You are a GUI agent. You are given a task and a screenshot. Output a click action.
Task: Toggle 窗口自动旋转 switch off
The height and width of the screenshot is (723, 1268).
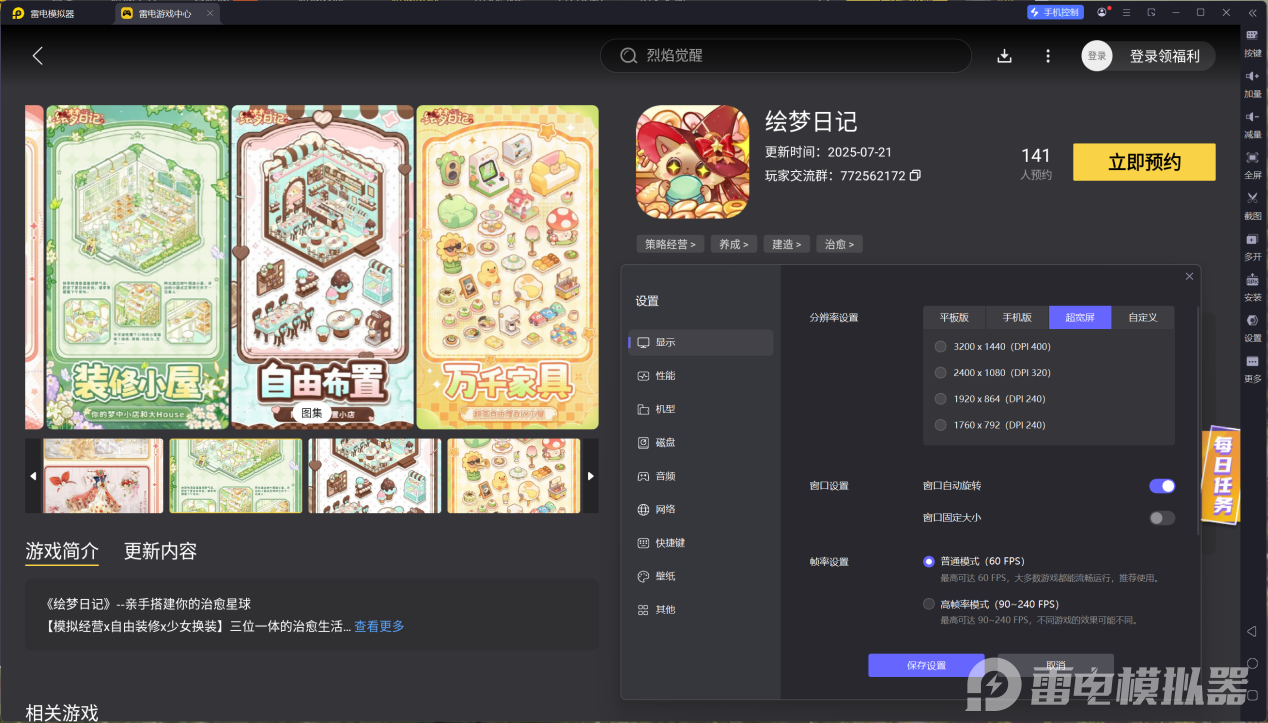(1162, 486)
